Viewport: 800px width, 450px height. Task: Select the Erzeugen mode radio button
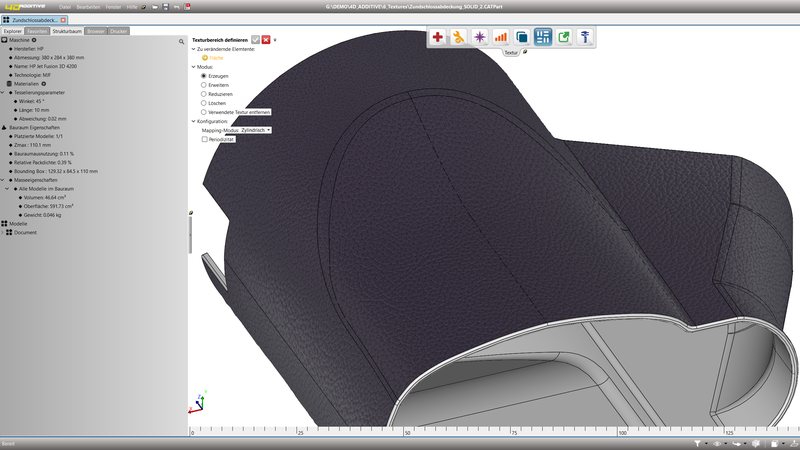pyautogui.click(x=204, y=76)
